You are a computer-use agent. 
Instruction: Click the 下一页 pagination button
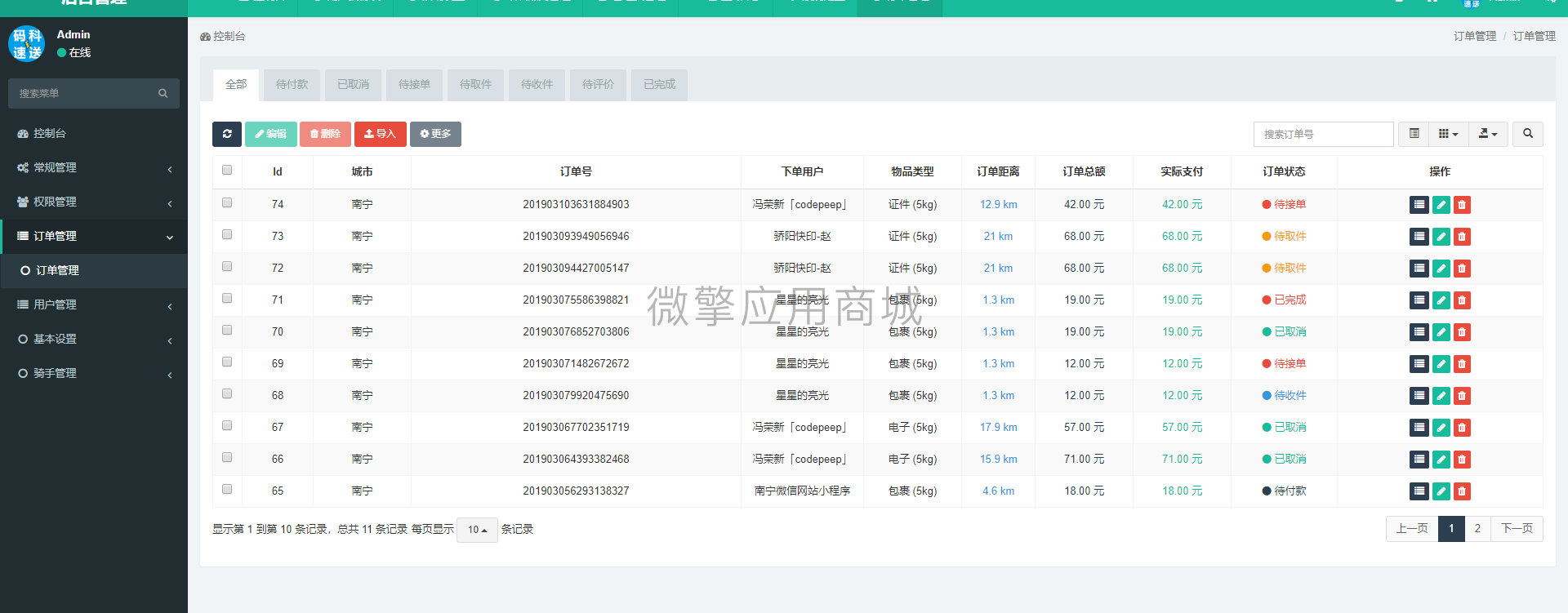(x=1517, y=529)
